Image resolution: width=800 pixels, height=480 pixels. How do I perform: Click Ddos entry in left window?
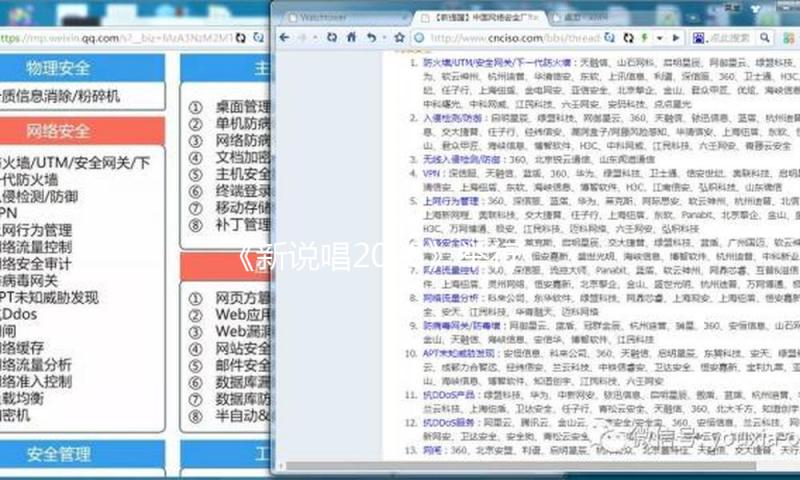pyautogui.click(x=19, y=314)
